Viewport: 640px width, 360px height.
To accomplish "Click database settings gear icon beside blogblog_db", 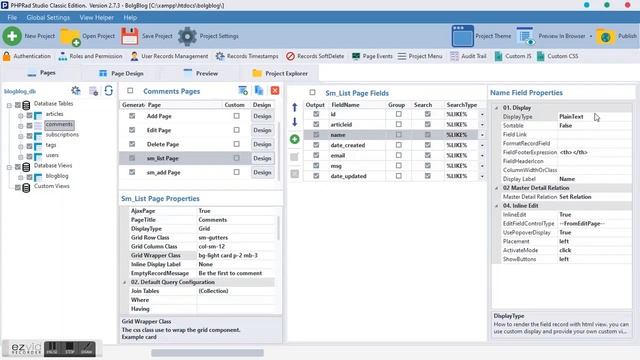I will pos(76,91).
